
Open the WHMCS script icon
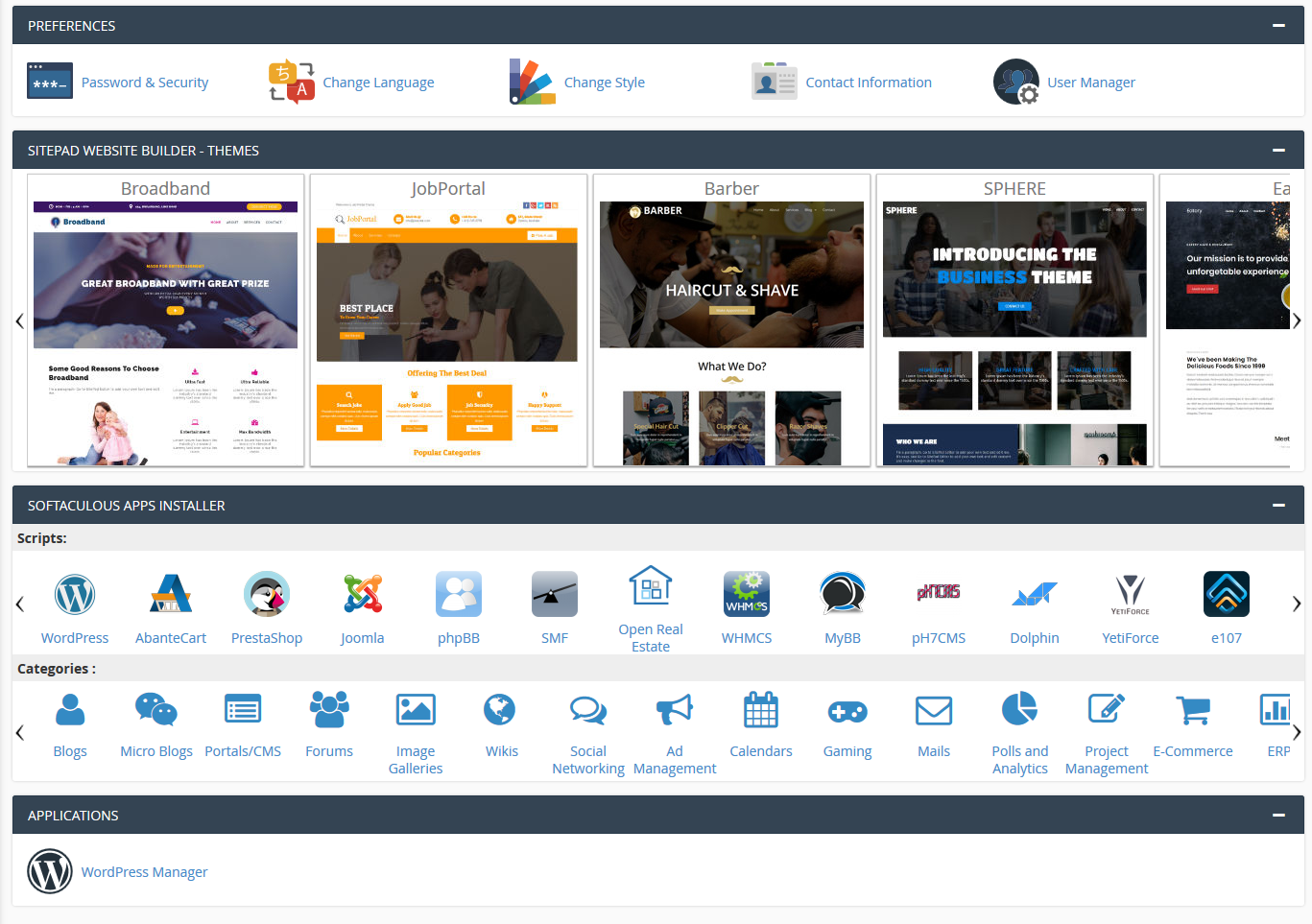point(747,595)
